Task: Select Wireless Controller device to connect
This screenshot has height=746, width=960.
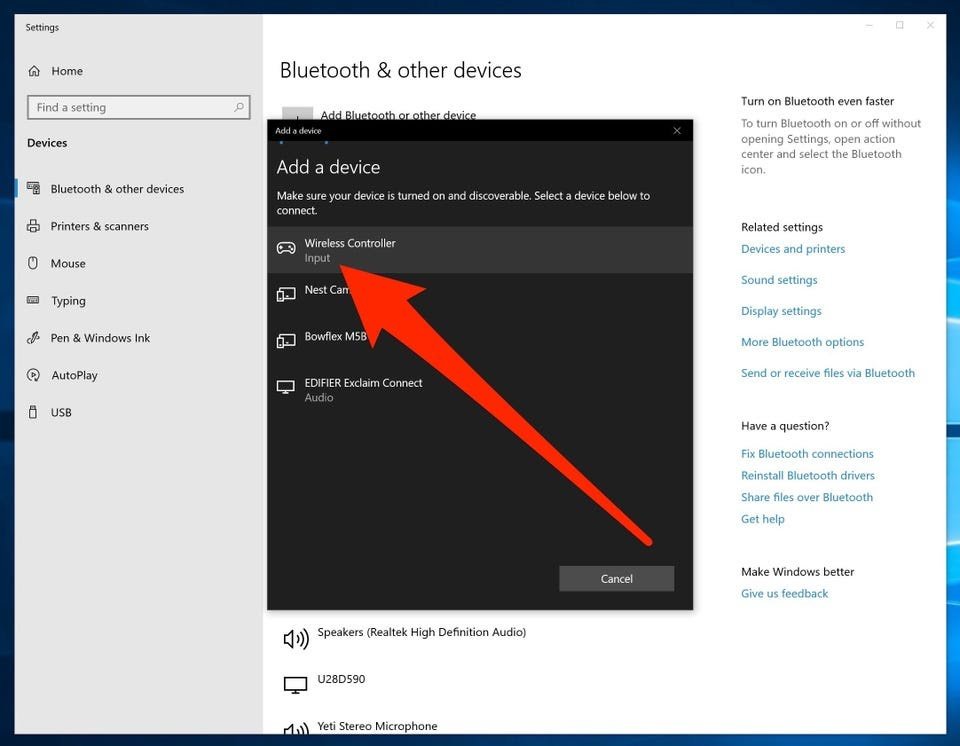Action: click(x=480, y=250)
